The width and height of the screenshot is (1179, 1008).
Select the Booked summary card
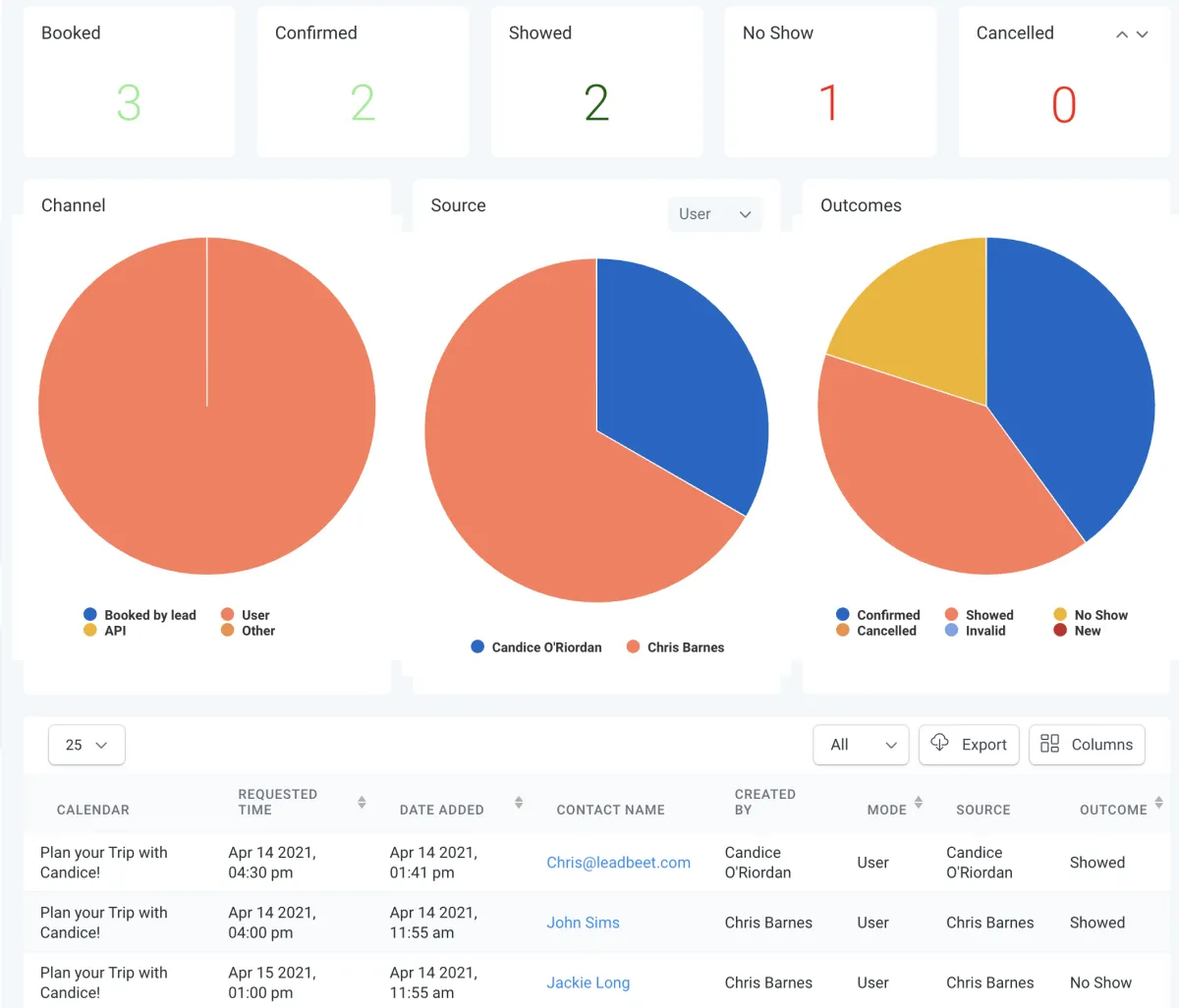point(129,82)
